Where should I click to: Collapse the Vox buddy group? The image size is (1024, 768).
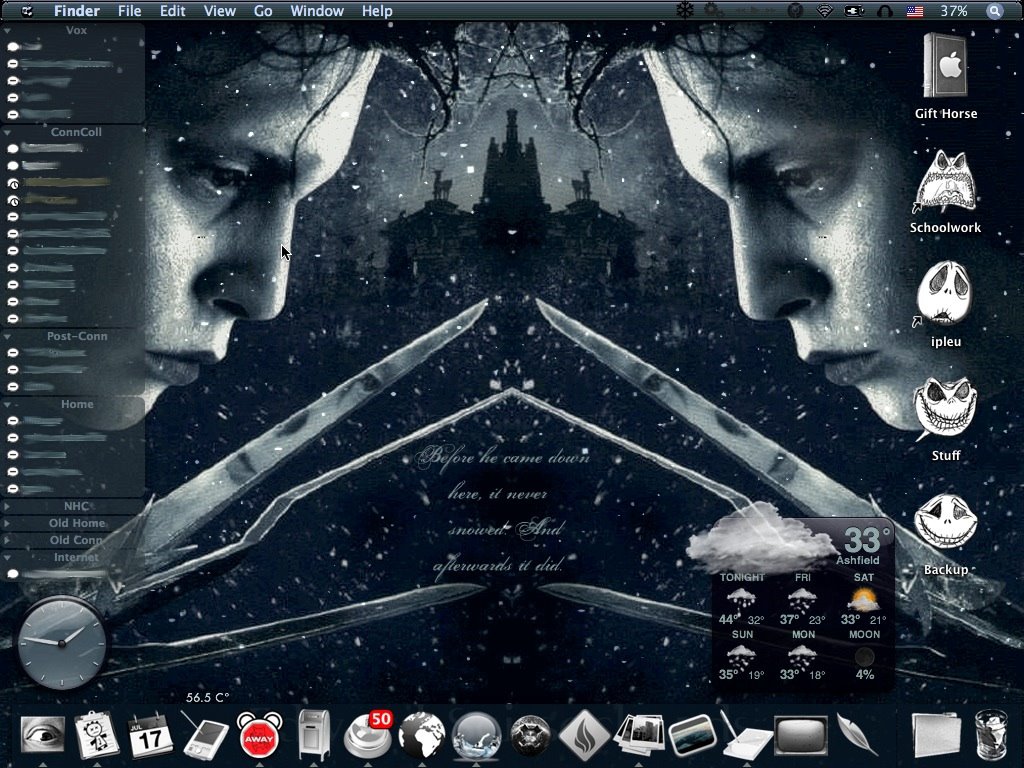coord(7,30)
